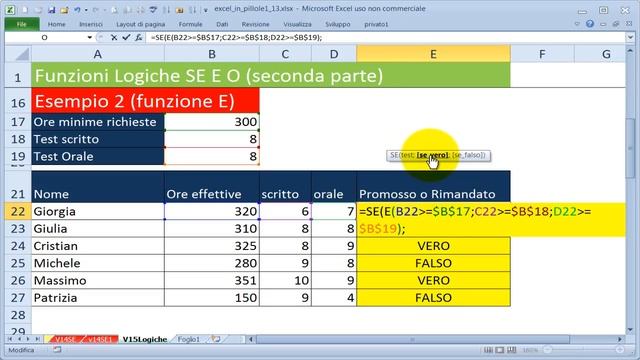Image resolution: width=640 pixels, height=360 pixels.
Task: Switch to the Foglio1 sheet tab
Action: pos(189,339)
